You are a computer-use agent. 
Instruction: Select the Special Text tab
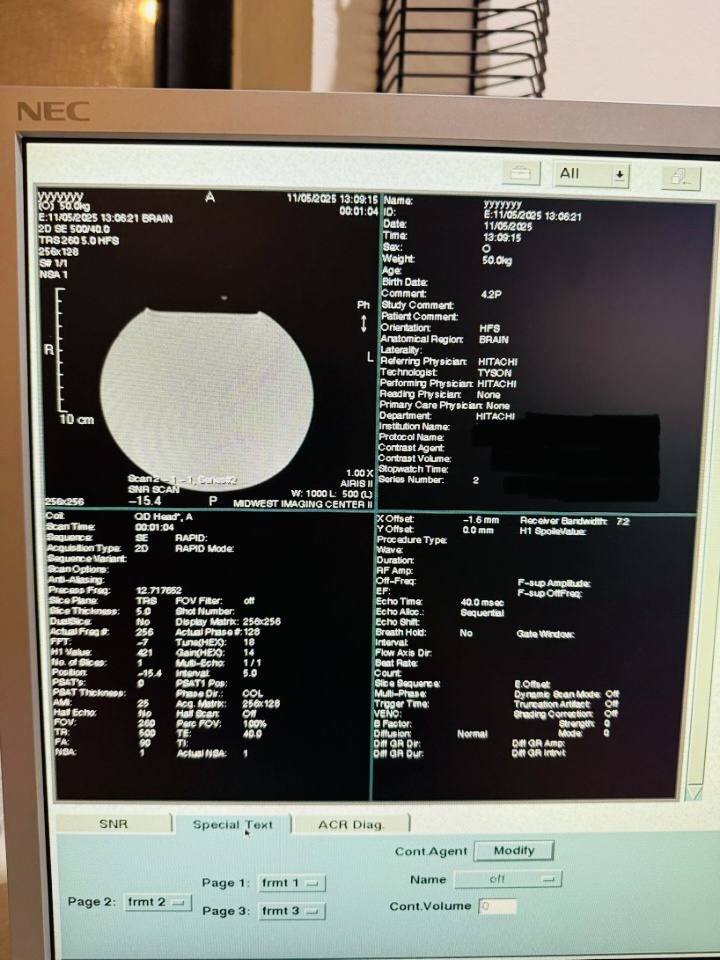[232, 824]
